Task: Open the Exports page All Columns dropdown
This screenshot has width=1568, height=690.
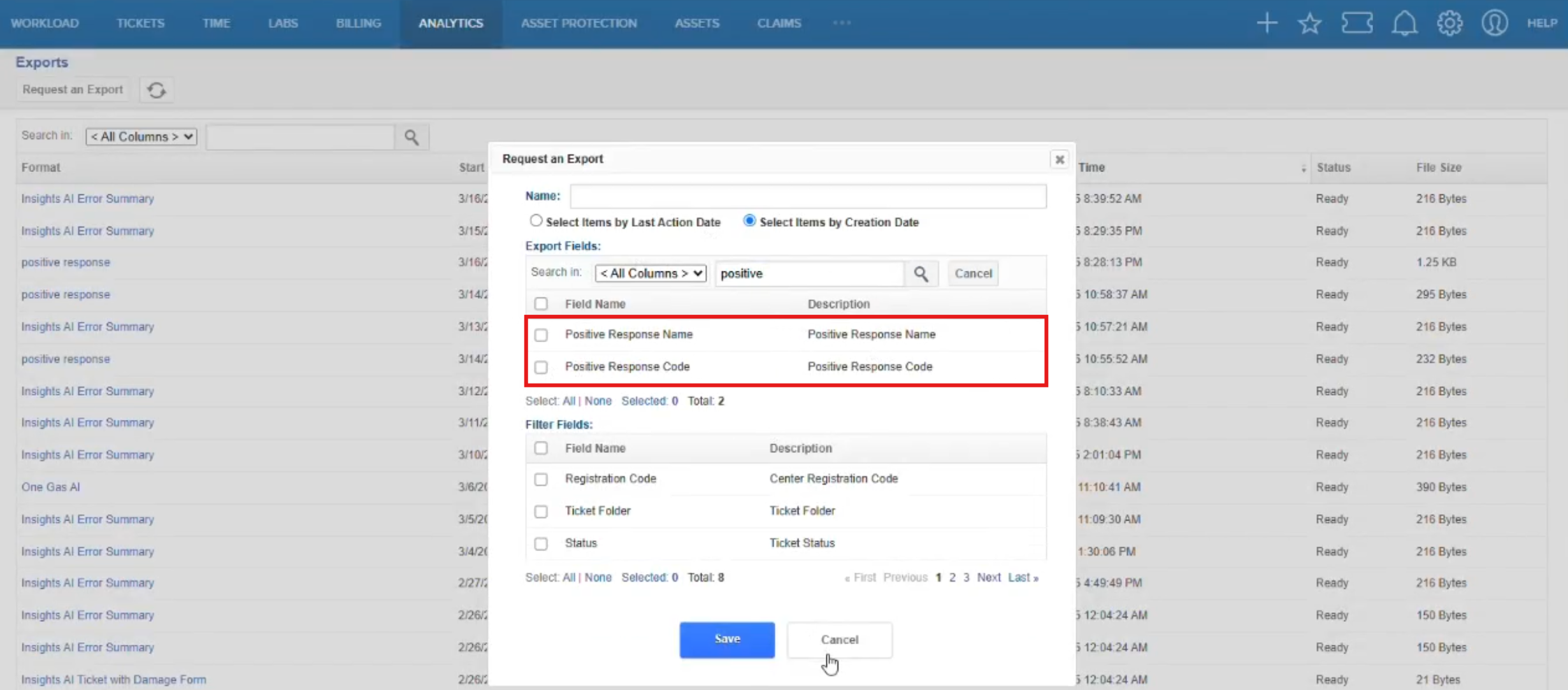Action: pyautogui.click(x=141, y=137)
